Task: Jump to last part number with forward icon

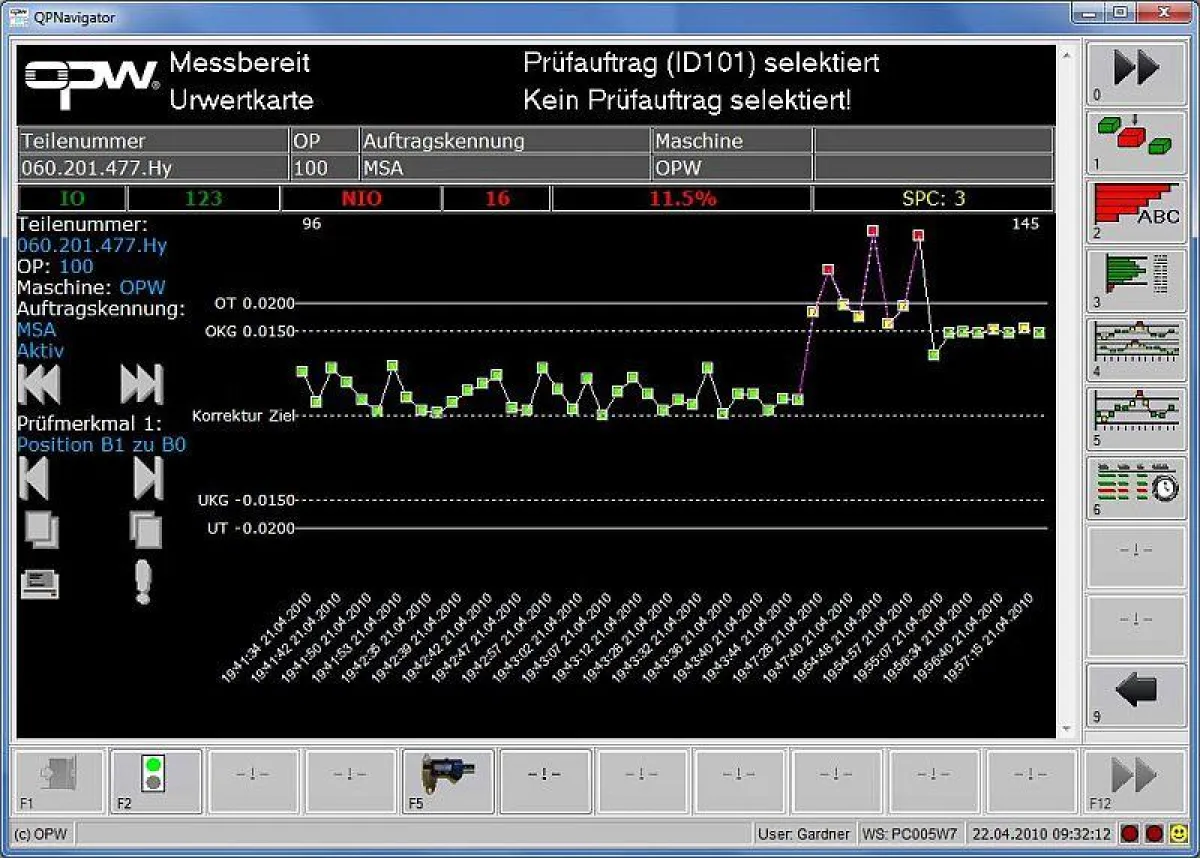Action: click(x=141, y=384)
